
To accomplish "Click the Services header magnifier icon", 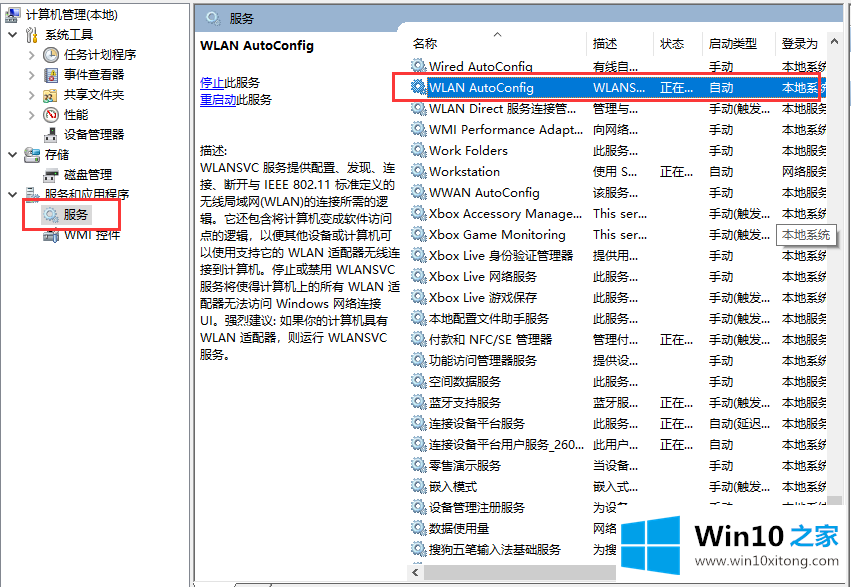I will coord(213,18).
